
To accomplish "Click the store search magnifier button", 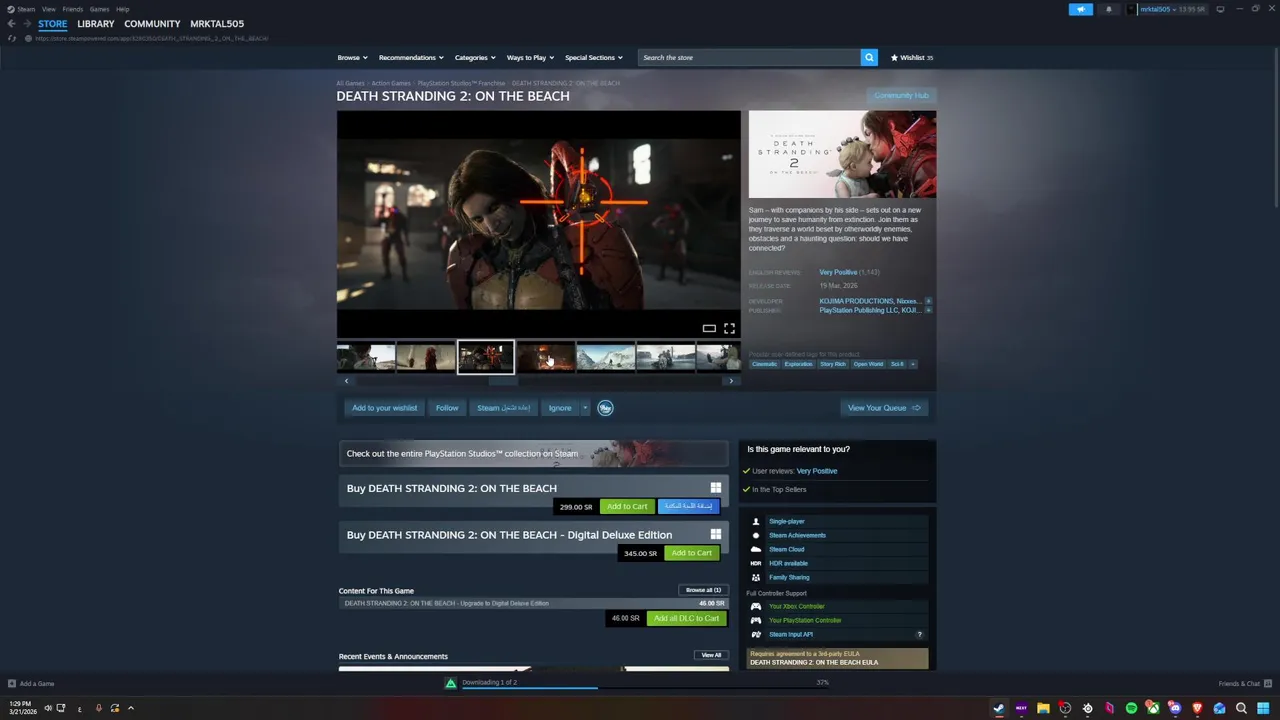I will coord(869,57).
